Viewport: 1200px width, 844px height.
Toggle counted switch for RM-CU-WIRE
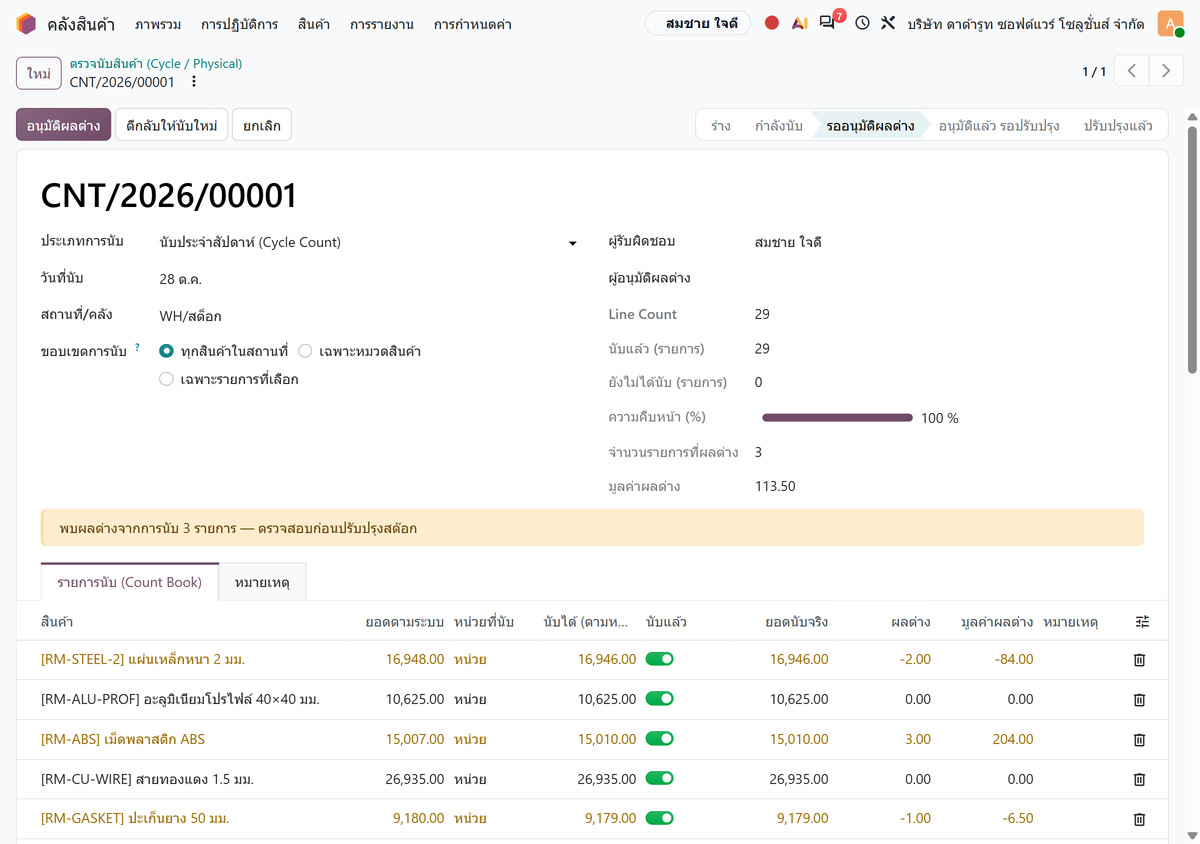point(660,779)
